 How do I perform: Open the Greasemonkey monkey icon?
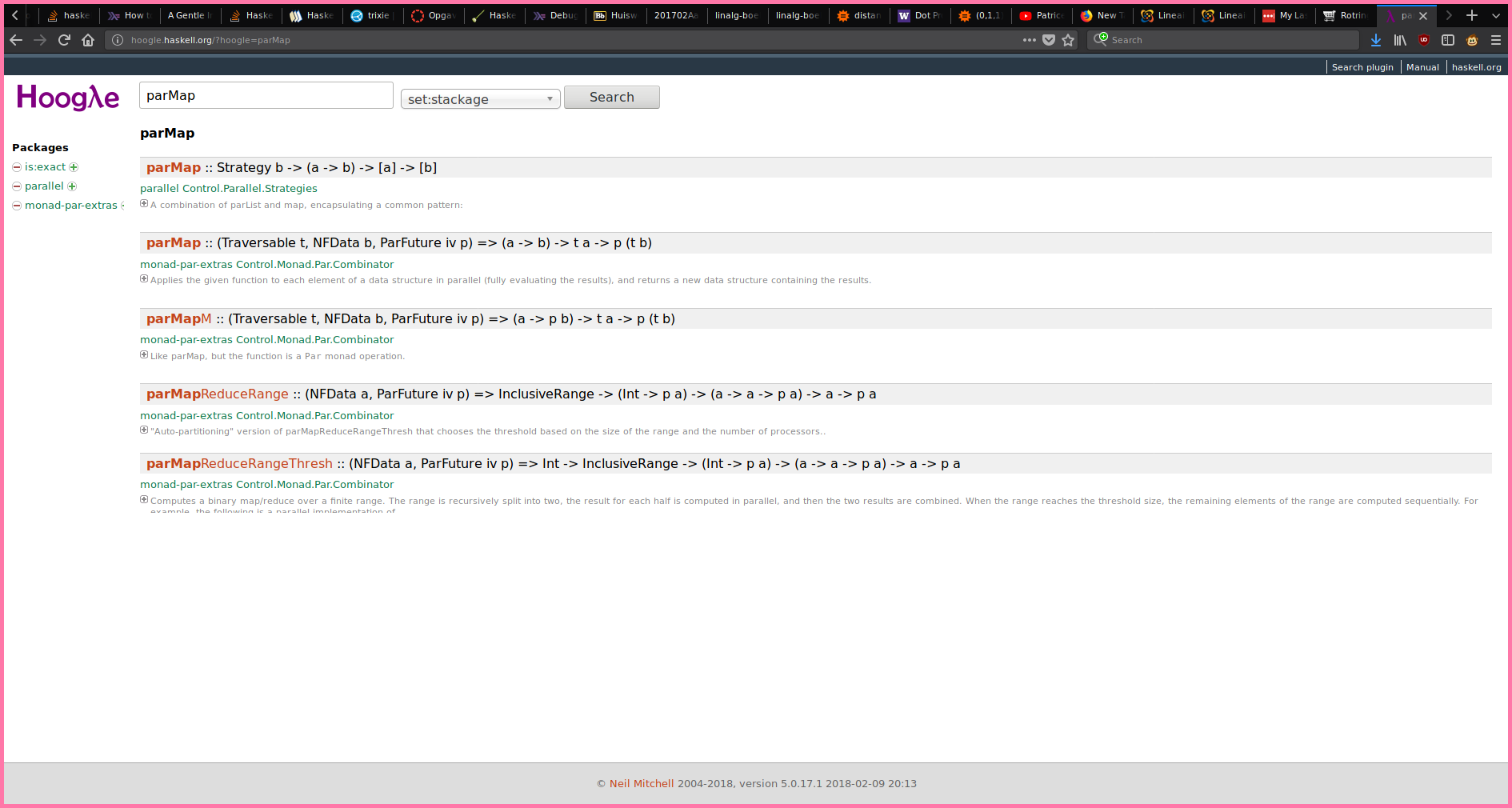(x=1471, y=40)
